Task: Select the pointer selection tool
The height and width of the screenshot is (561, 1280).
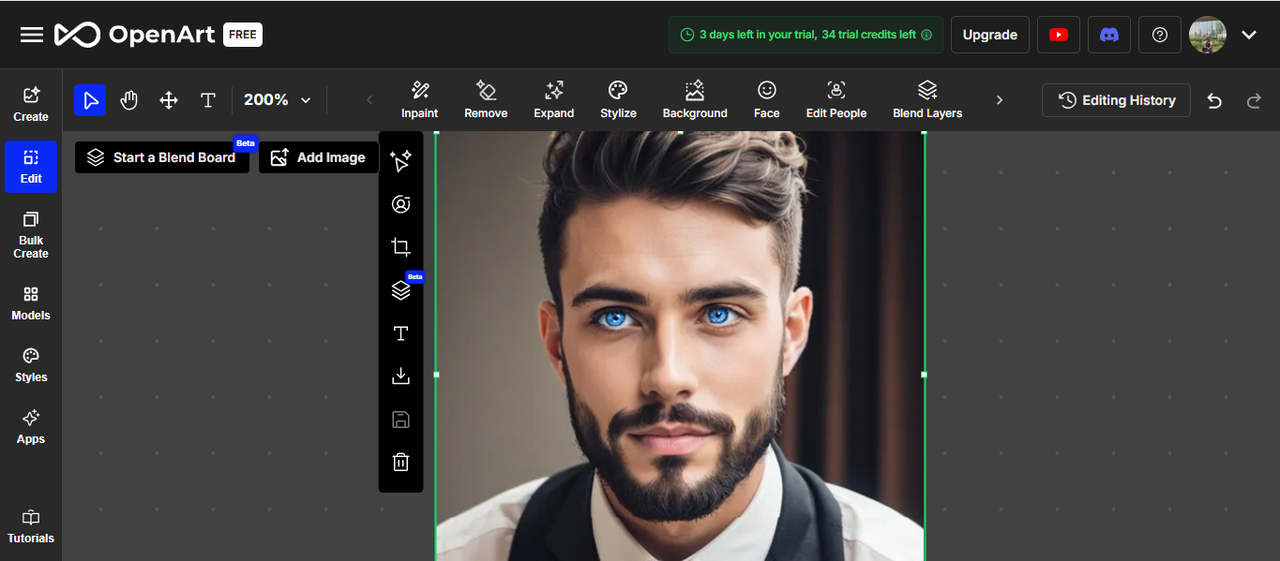Action: pyautogui.click(x=90, y=100)
